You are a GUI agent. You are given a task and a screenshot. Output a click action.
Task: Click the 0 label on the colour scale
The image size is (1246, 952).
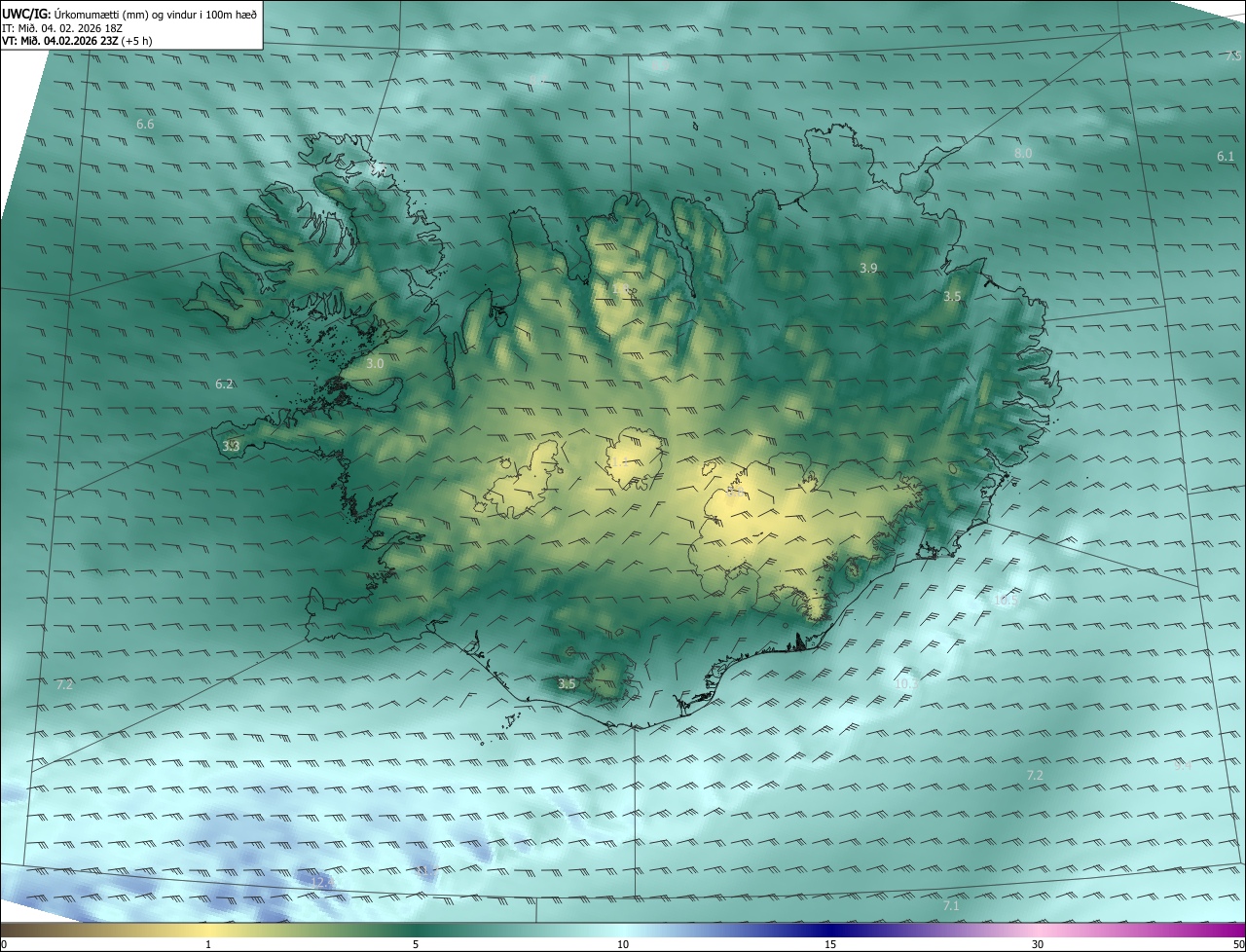pos(4,944)
